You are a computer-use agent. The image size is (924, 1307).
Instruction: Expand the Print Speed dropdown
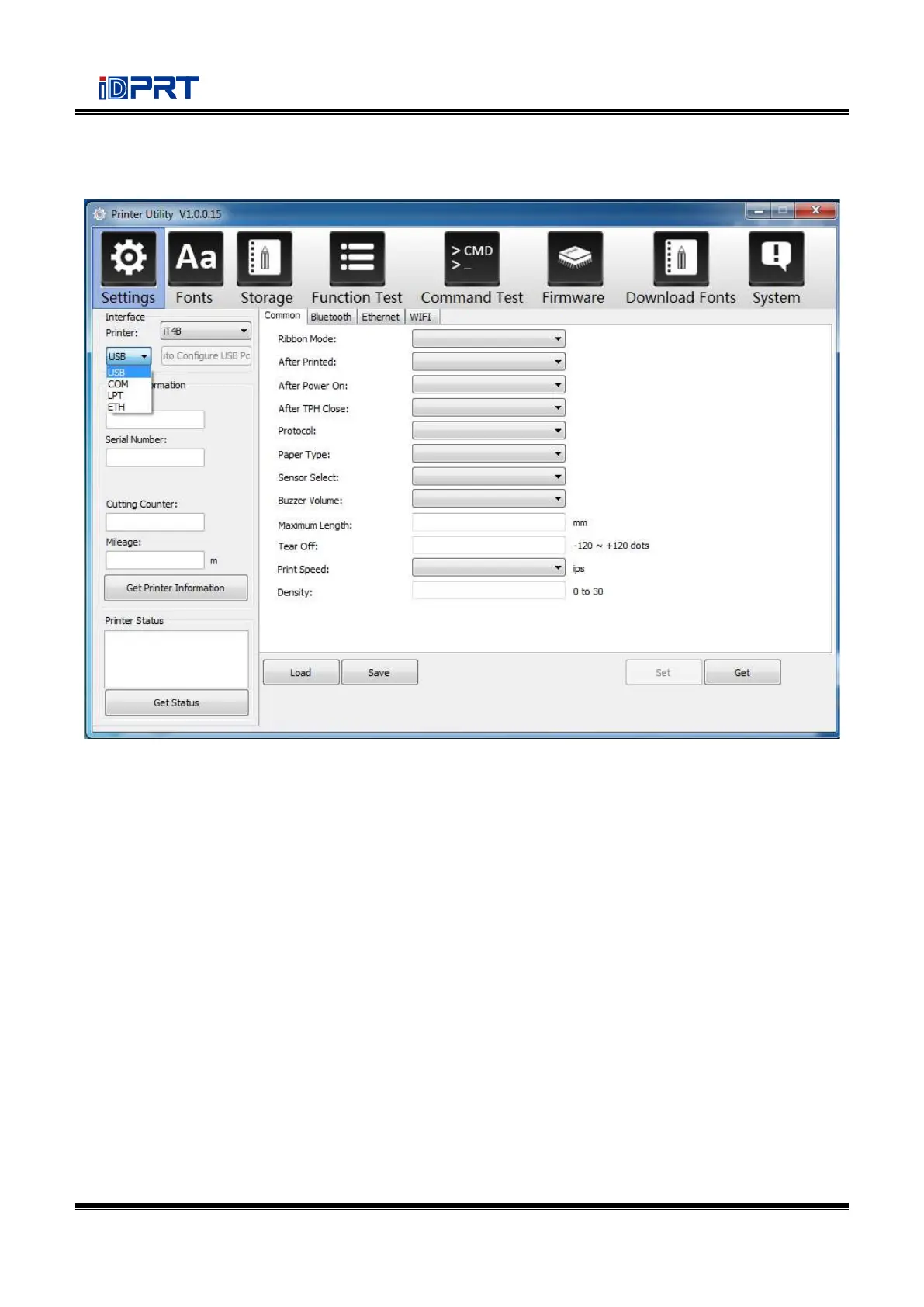489,568
